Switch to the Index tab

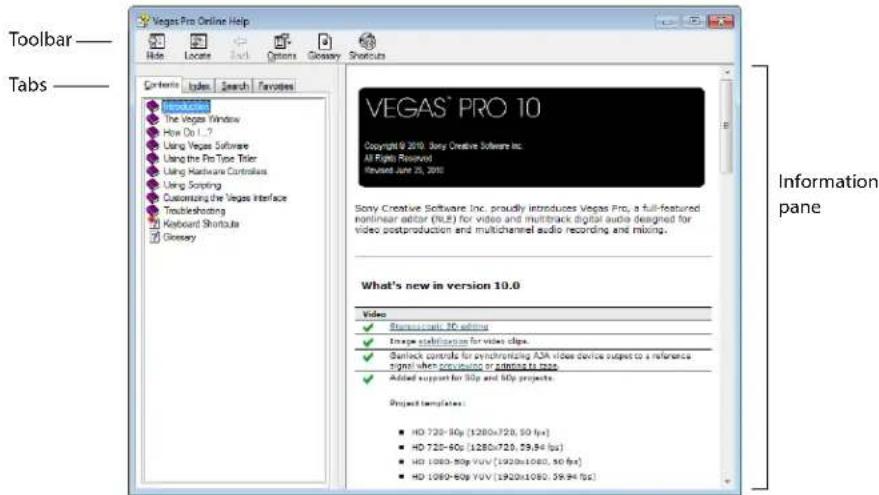click(x=199, y=86)
